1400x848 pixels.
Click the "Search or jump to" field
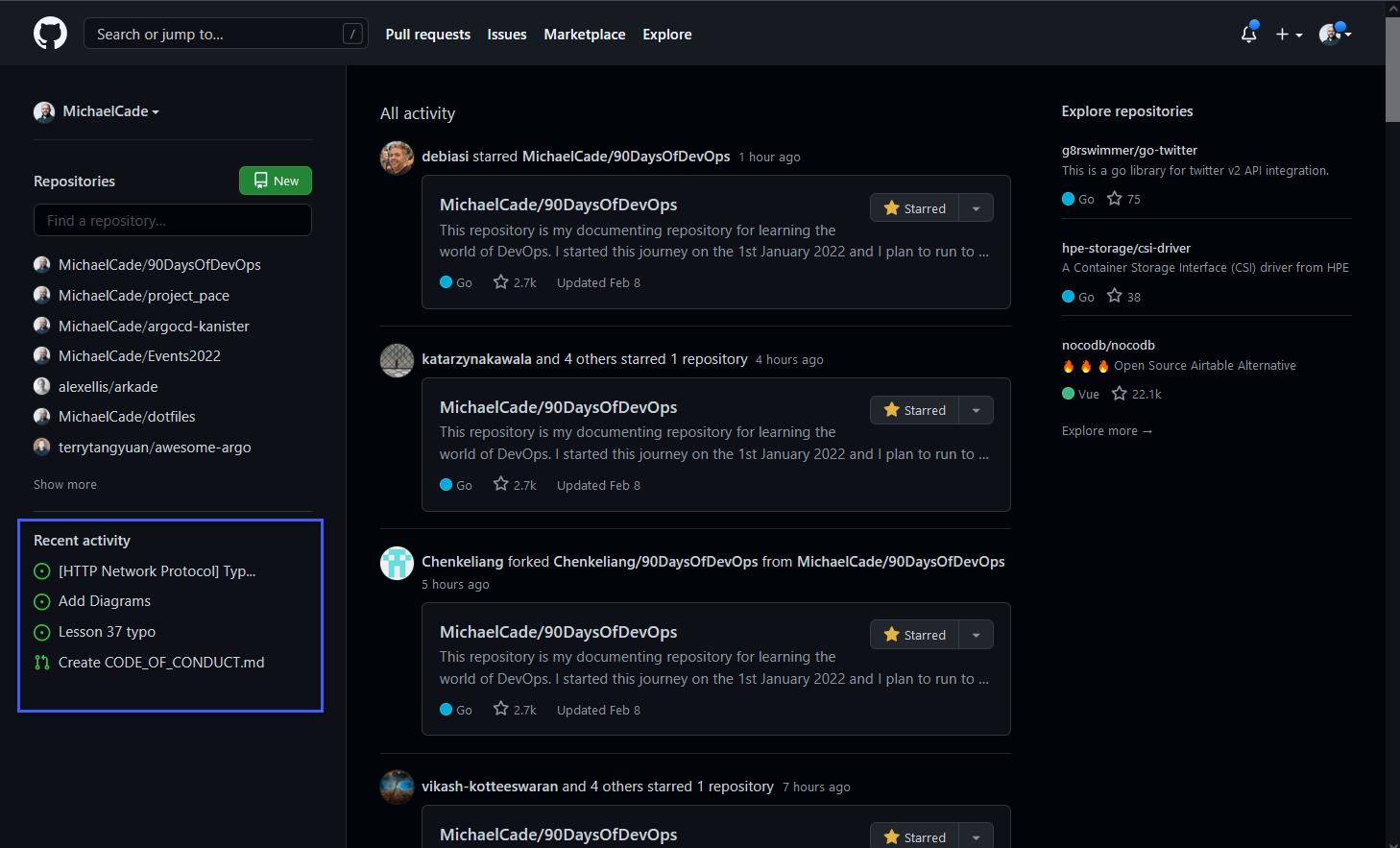point(226,33)
